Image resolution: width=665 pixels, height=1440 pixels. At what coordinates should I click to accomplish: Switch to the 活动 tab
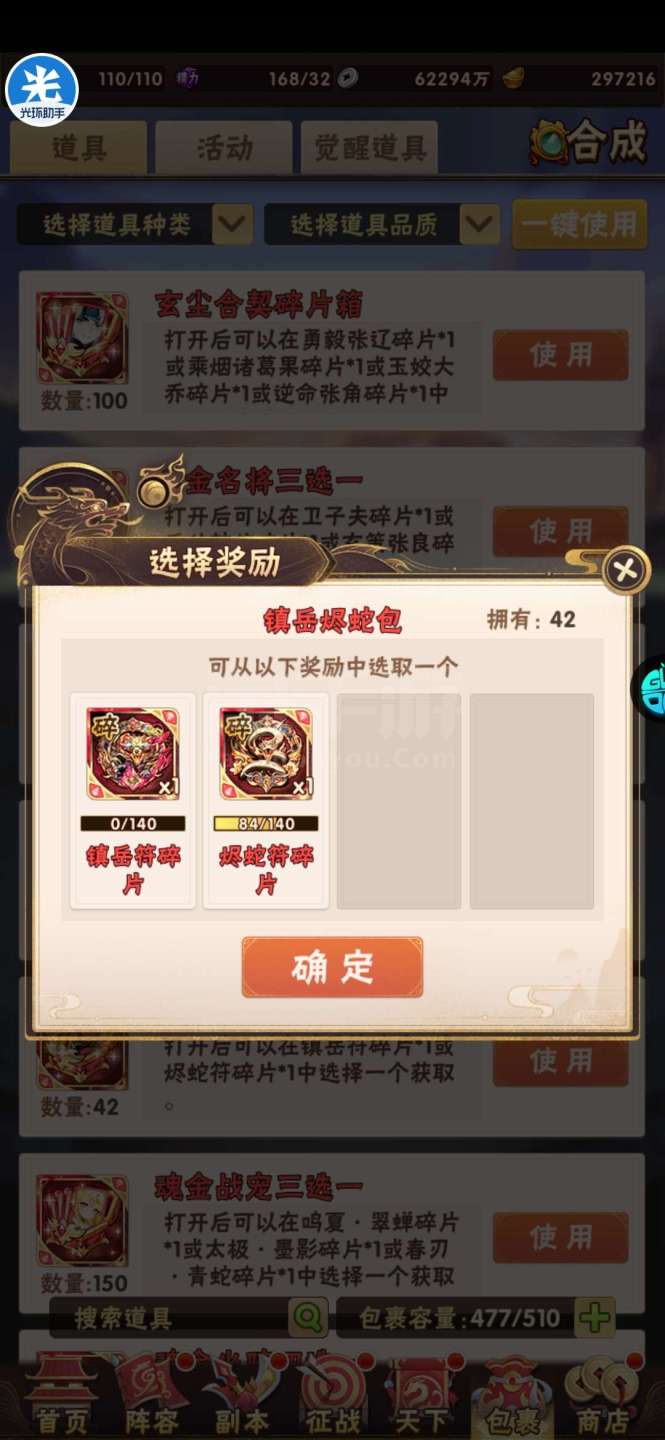pyautogui.click(x=224, y=148)
